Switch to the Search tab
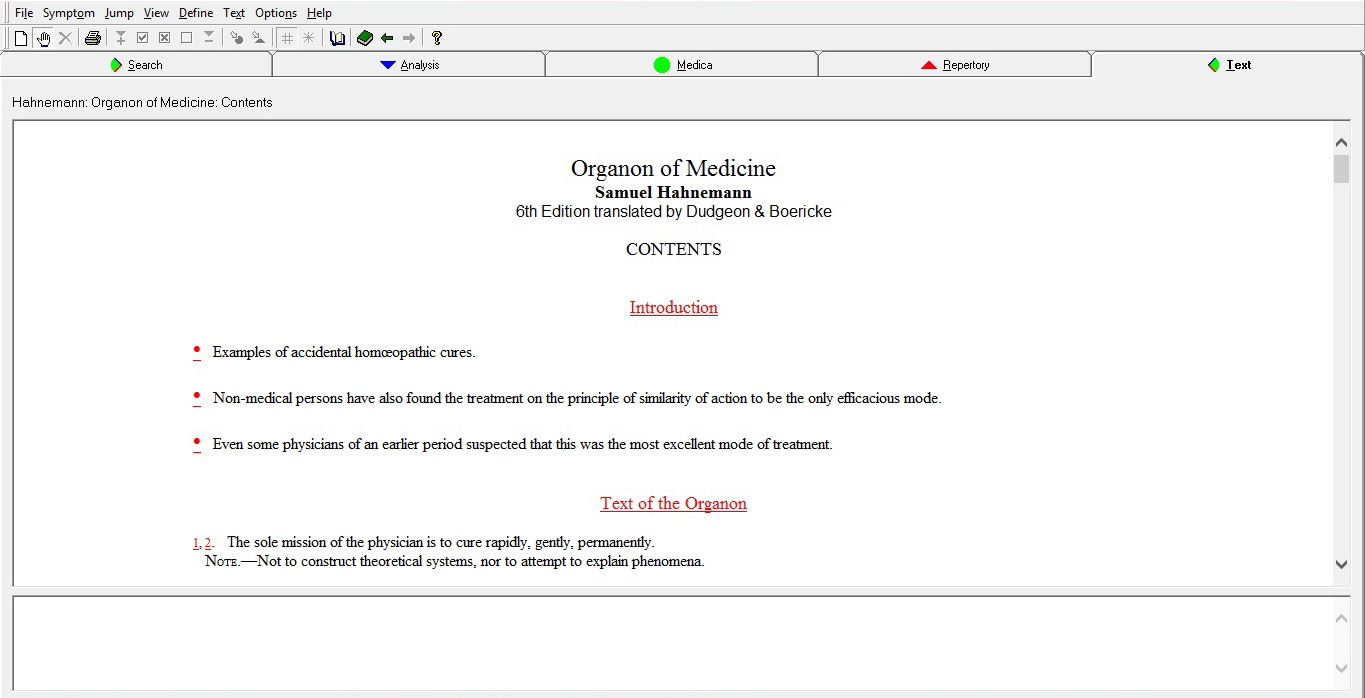Image resolution: width=1365 pixels, height=698 pixels. 136,65
